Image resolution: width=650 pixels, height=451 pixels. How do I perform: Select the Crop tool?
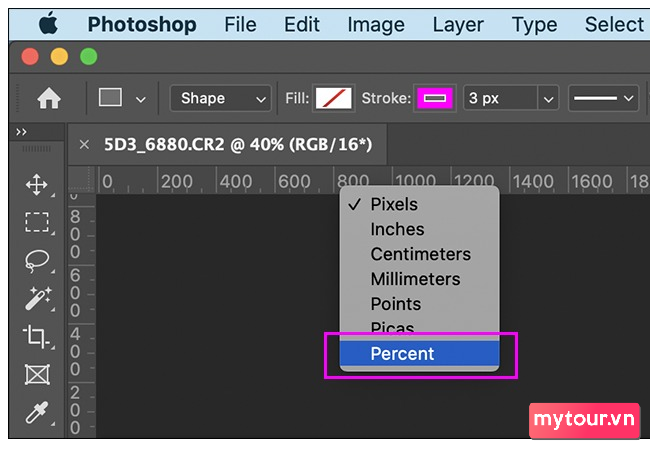(37, 336)
